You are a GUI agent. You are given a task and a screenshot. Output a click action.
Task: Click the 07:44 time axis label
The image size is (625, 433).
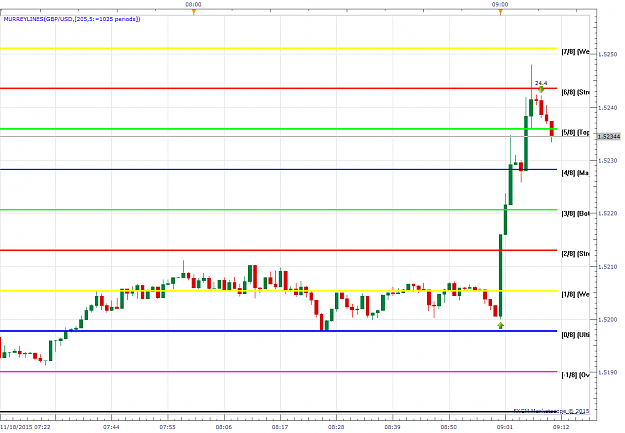click(111, 427)
